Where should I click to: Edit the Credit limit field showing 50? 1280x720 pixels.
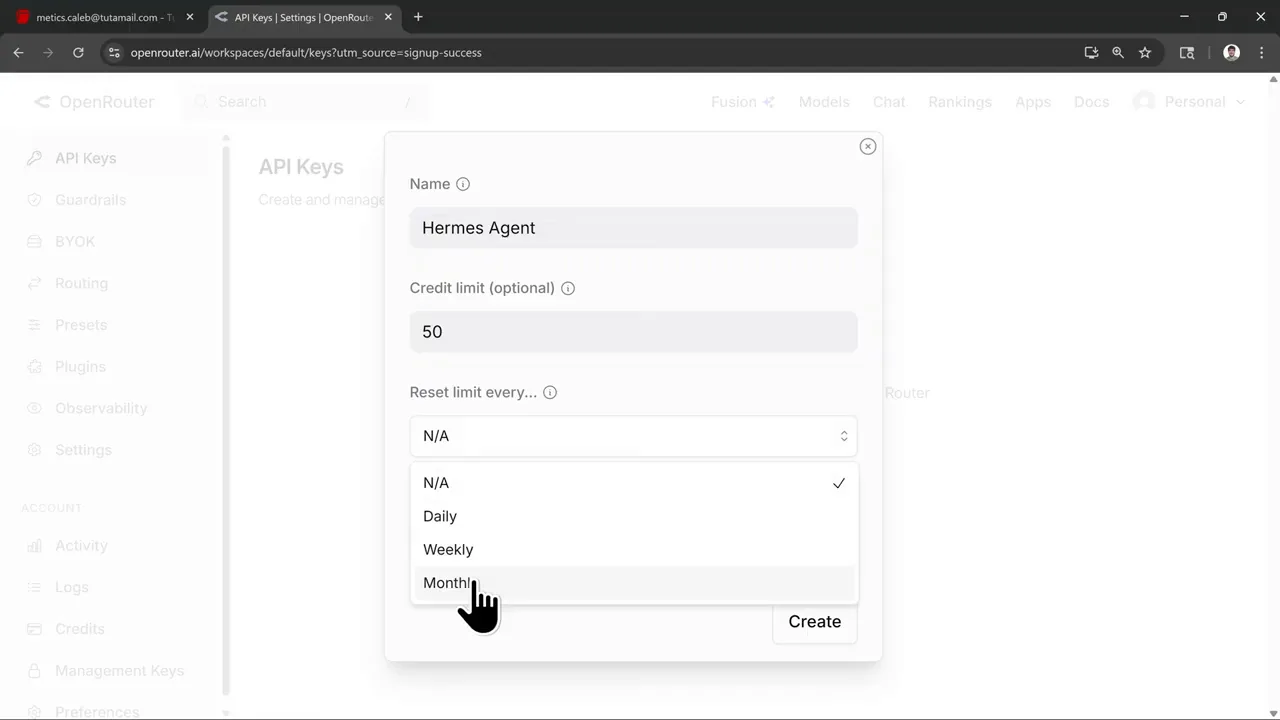[x=633, y=332]
